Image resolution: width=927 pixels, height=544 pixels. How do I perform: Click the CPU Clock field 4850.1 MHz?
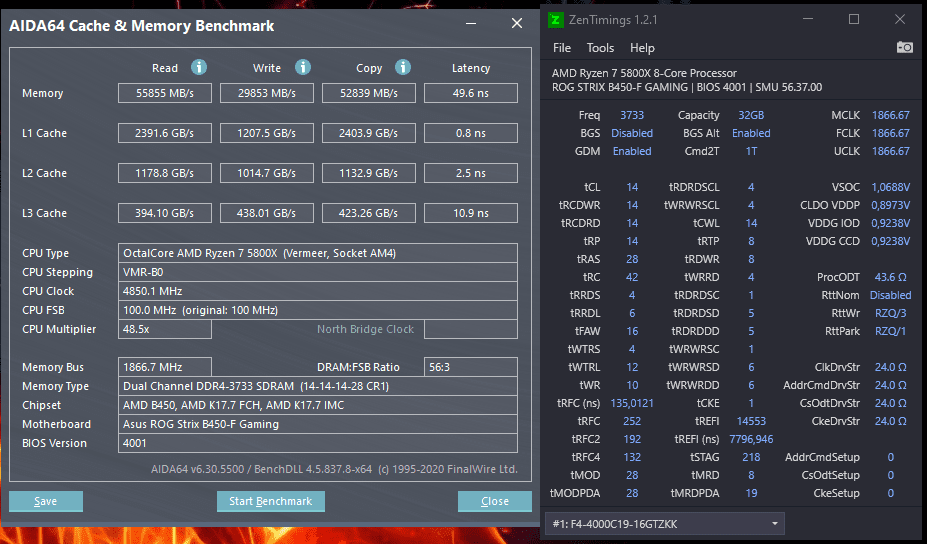[318, 291]
